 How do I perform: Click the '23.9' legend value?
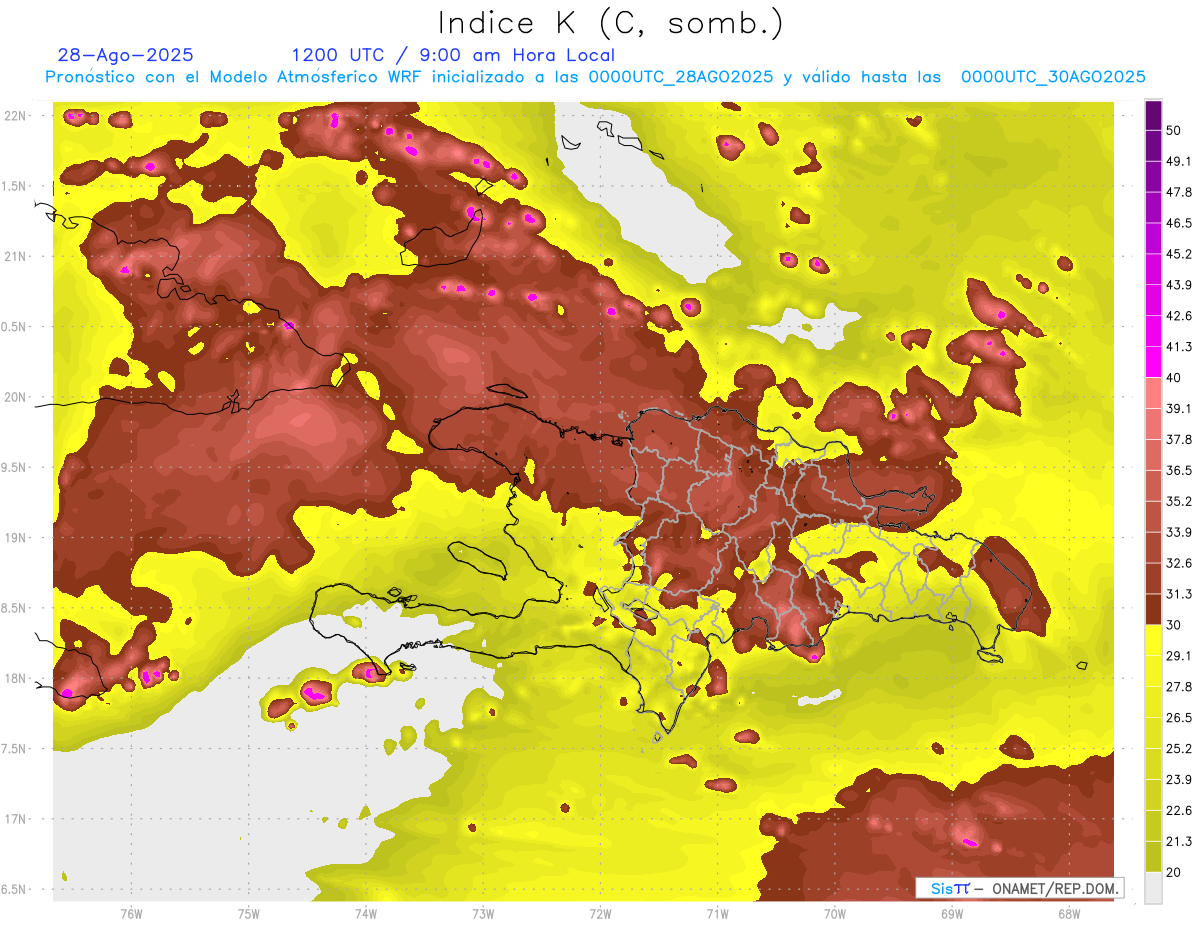point(1179,780)
